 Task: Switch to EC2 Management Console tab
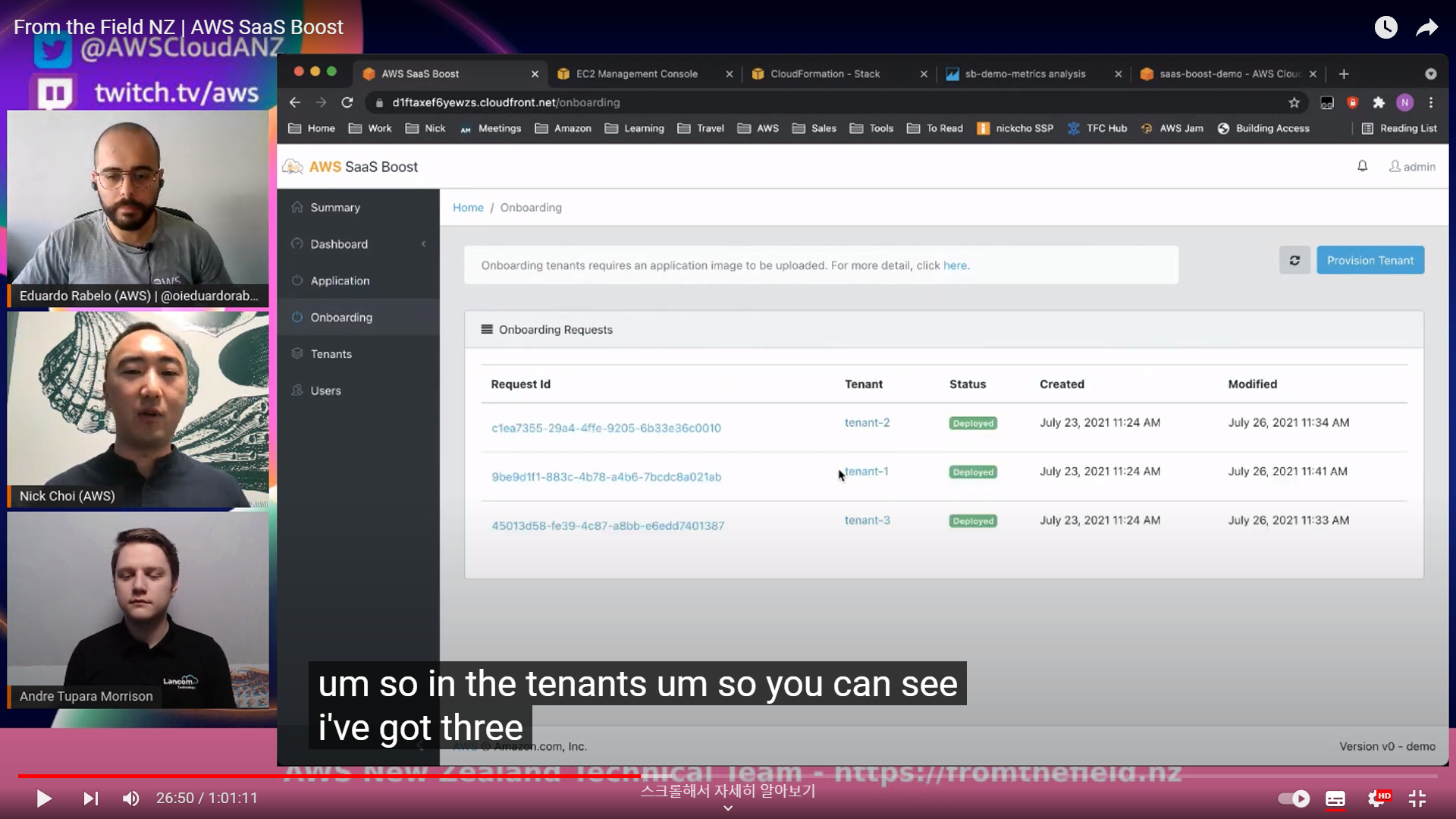pyautogui.click(x=636, y=74)
